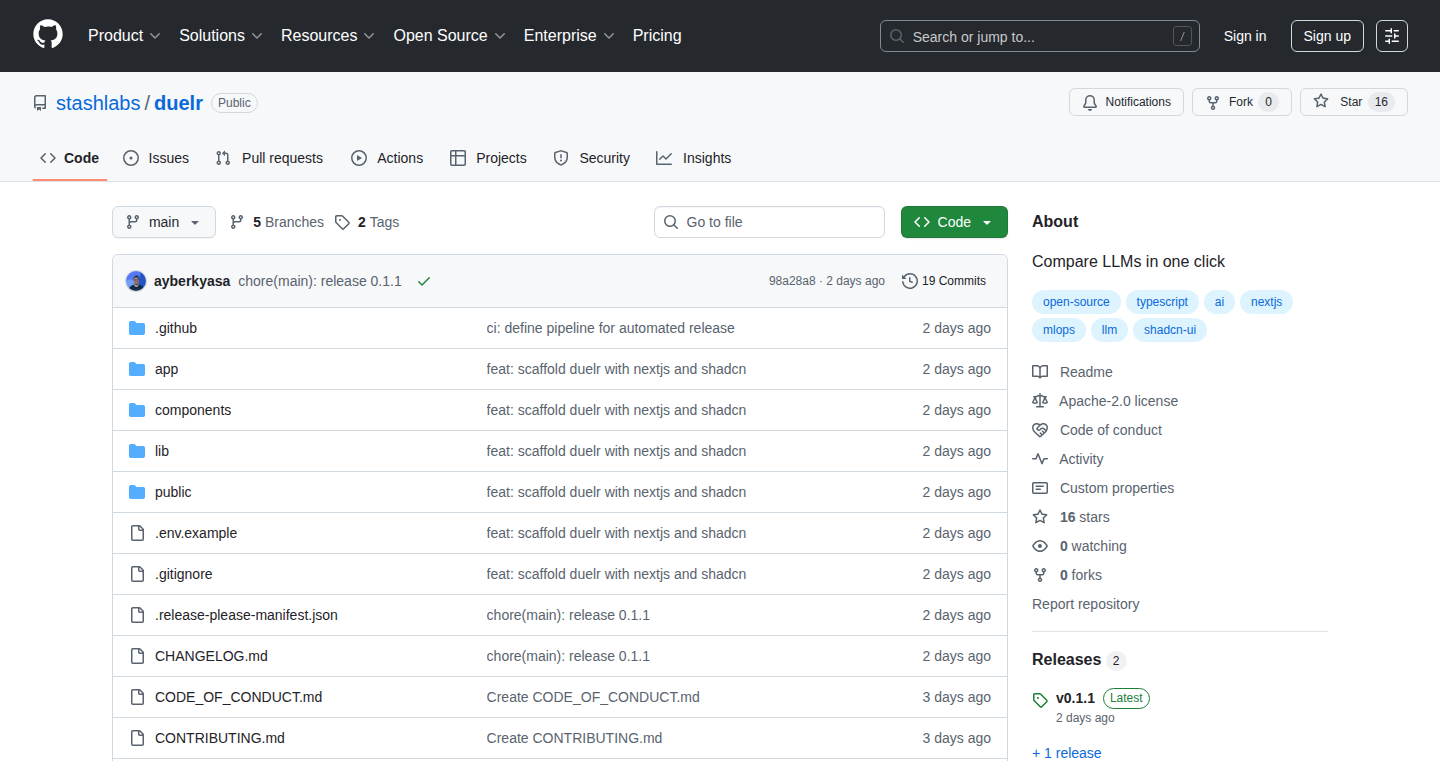
Task: Click the typescript topic tag
Action: pyautogui.click(x=1162, y=302)
